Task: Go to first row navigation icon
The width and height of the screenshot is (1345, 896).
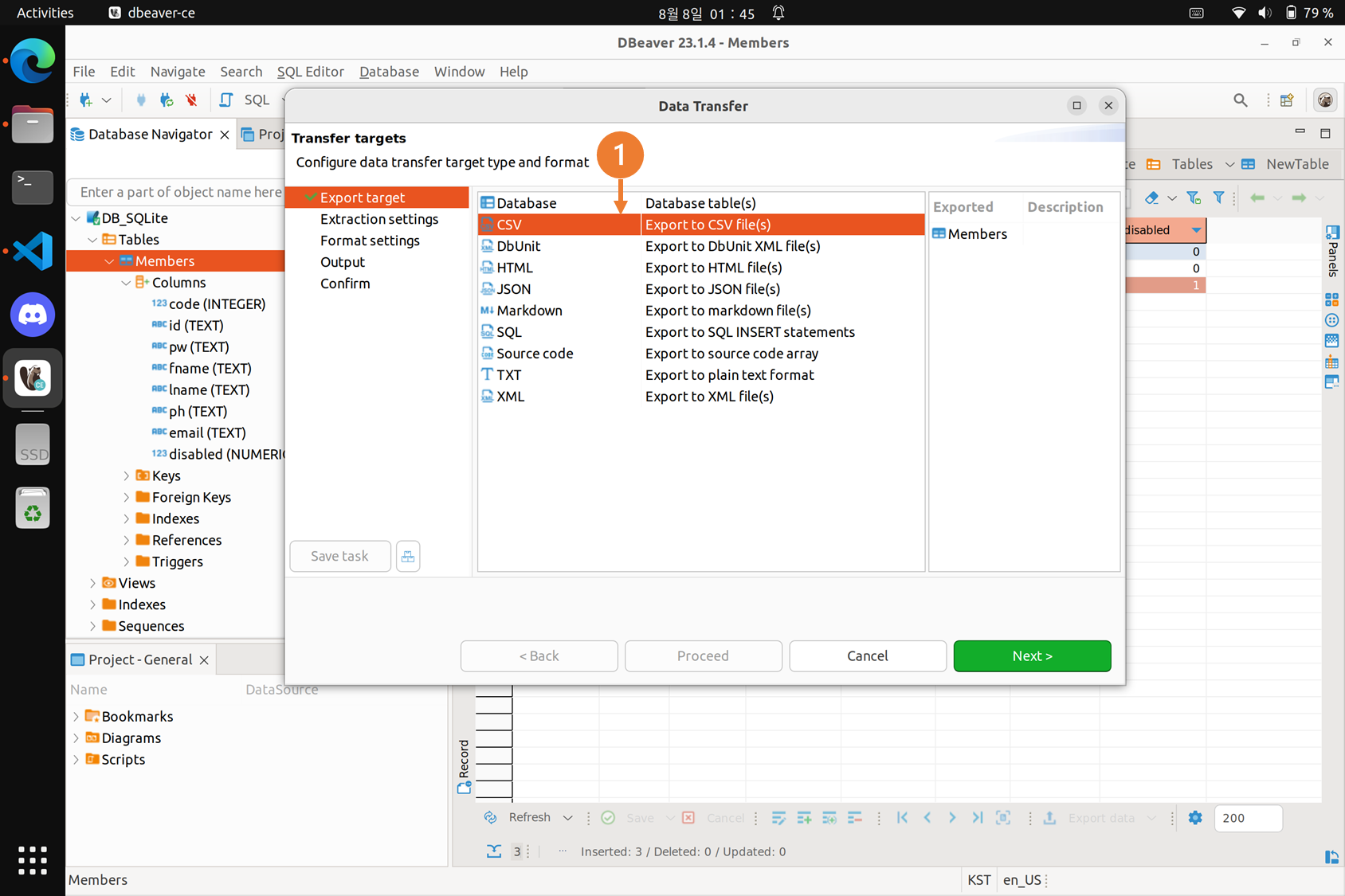Action: (902, 818)
